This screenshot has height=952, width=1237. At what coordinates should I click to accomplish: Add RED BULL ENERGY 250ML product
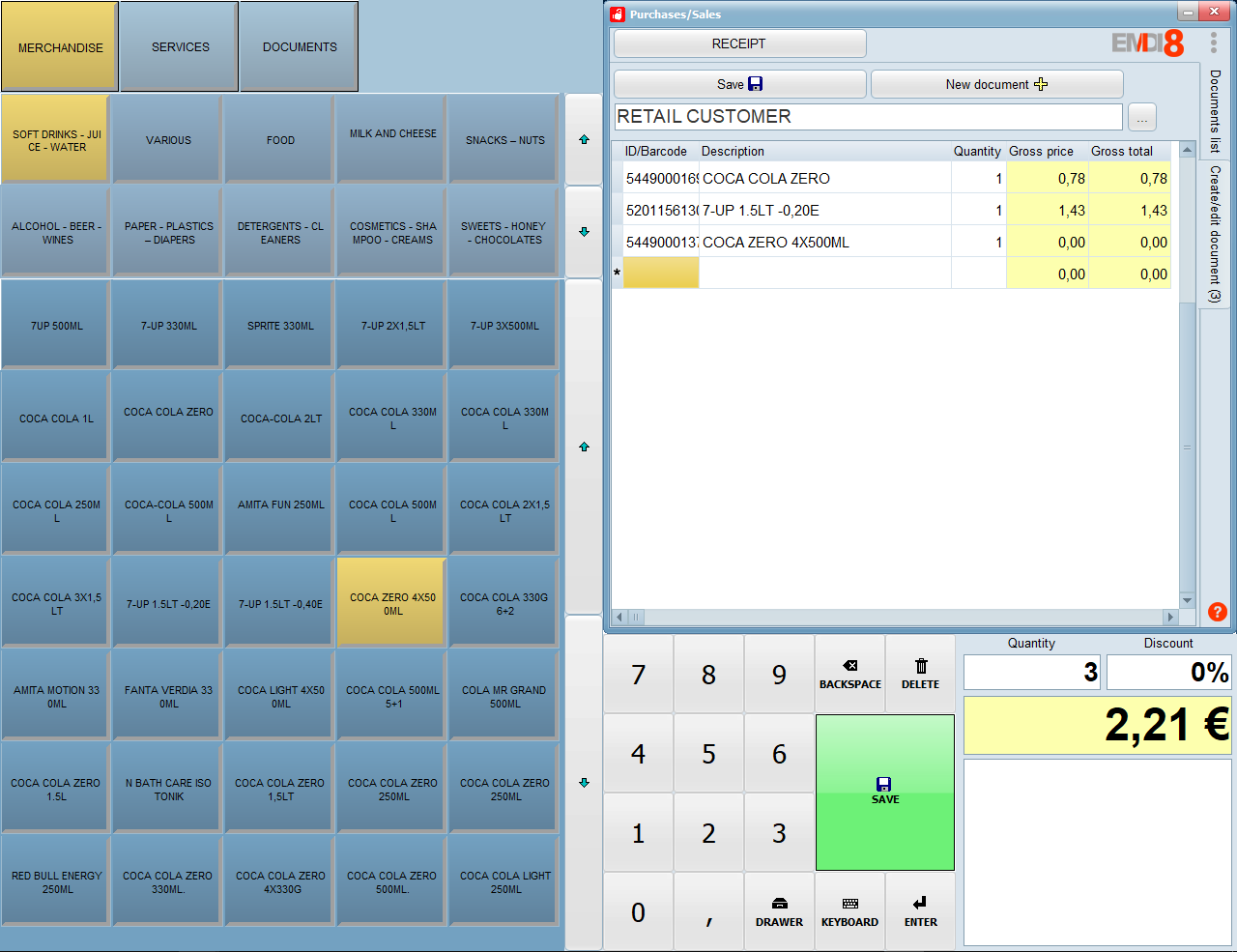pos(56,882)
